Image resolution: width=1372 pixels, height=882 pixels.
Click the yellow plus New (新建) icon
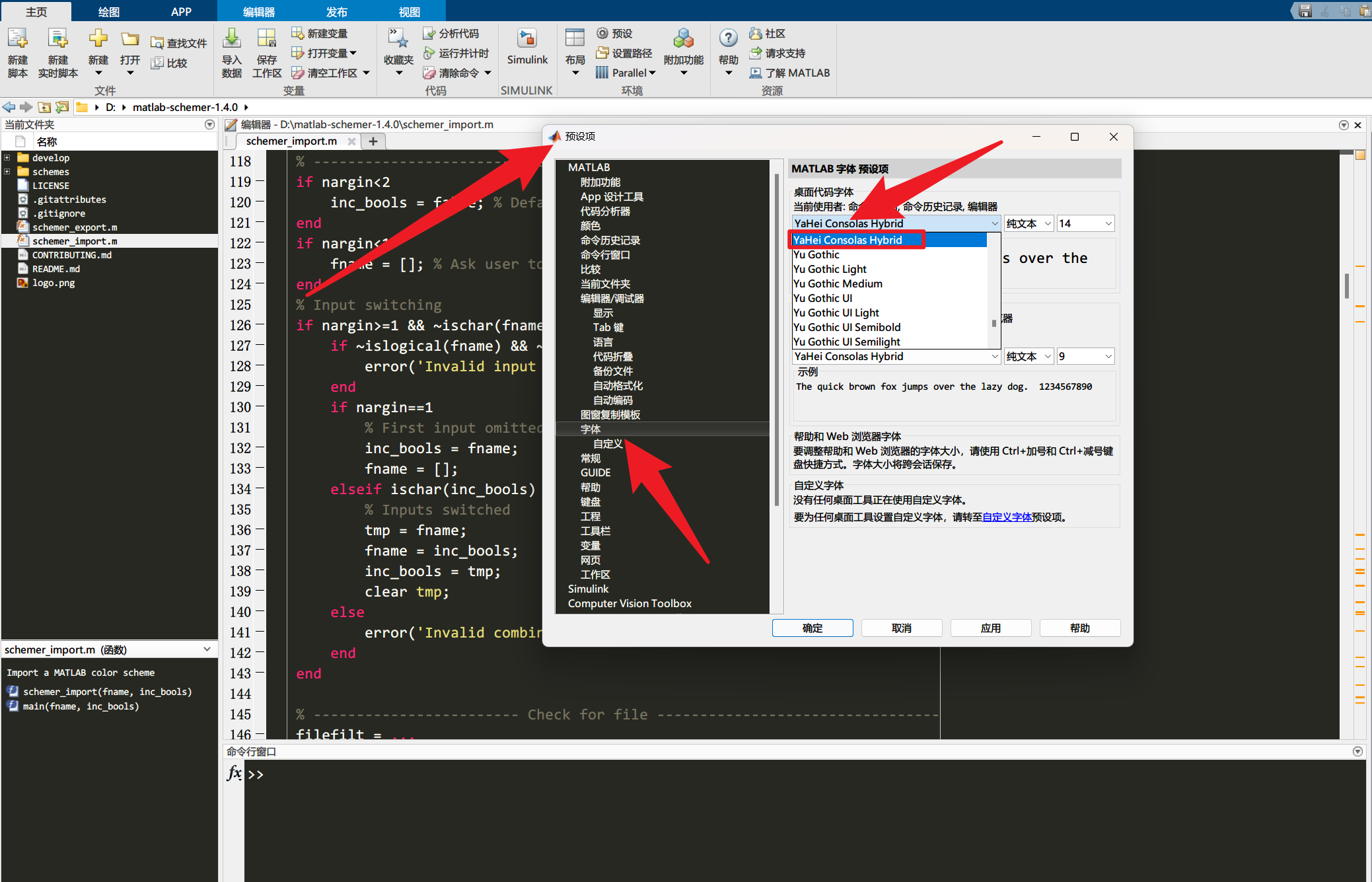(98, 38)
